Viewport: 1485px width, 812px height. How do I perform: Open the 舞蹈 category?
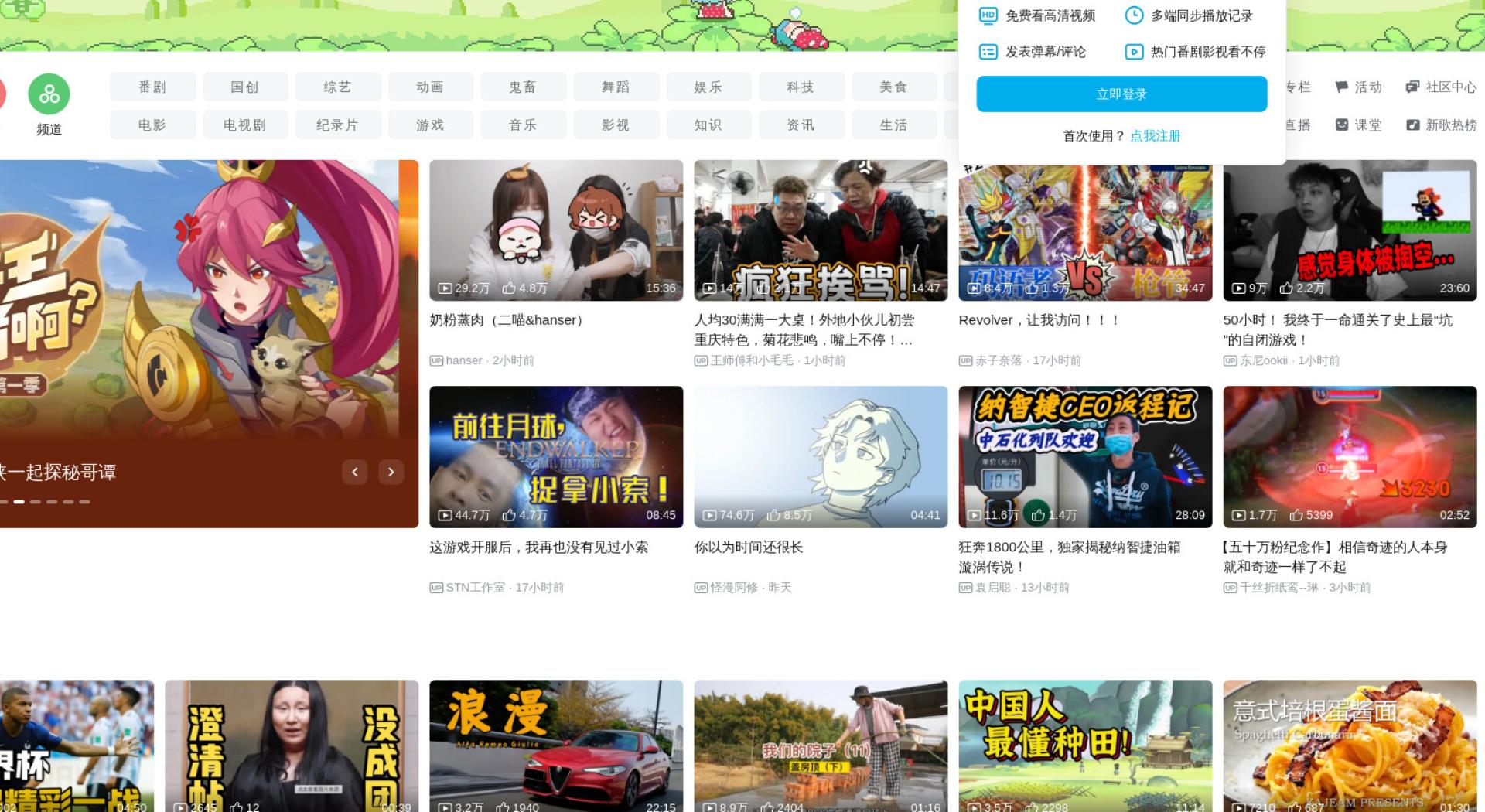point(616,87)
